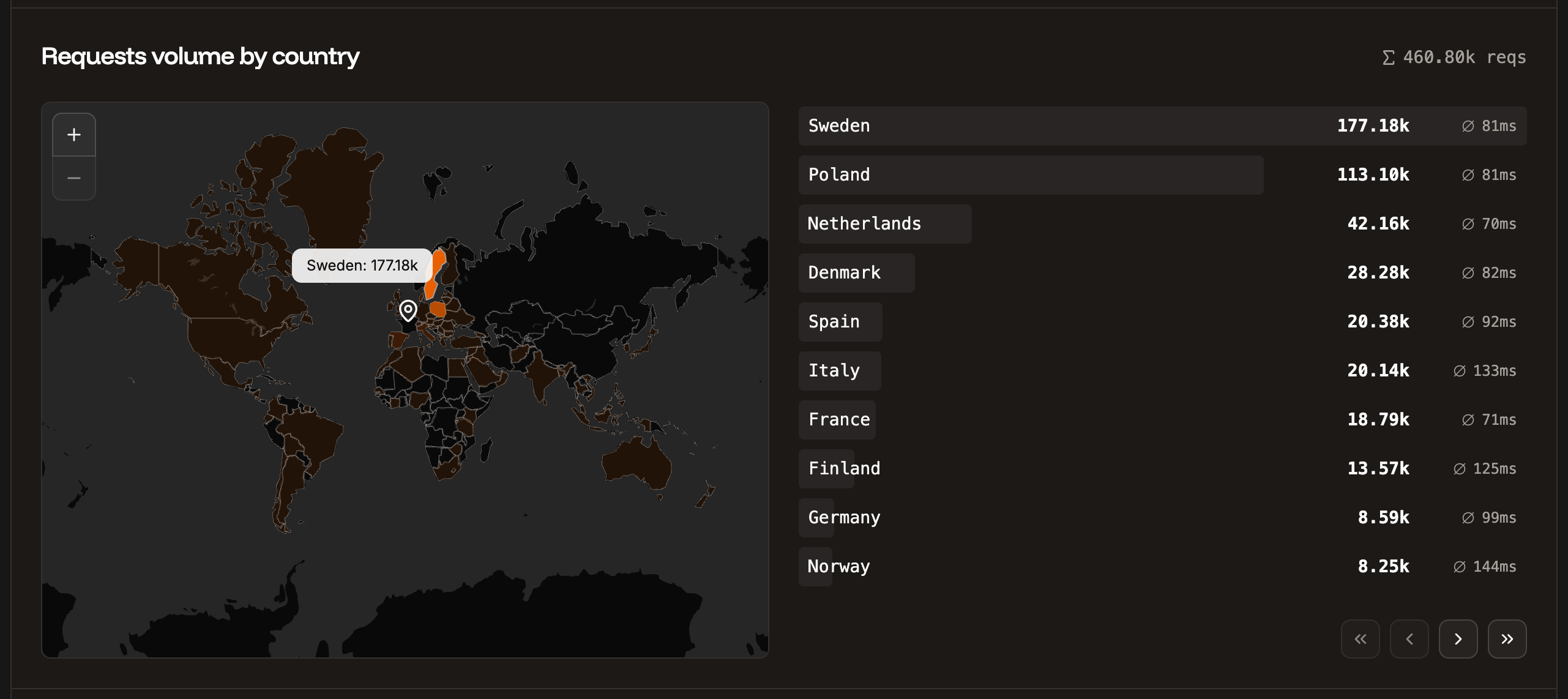Go to the previous page of countries
This screenshot has height=699, width=1568.
pos(1410,638)
